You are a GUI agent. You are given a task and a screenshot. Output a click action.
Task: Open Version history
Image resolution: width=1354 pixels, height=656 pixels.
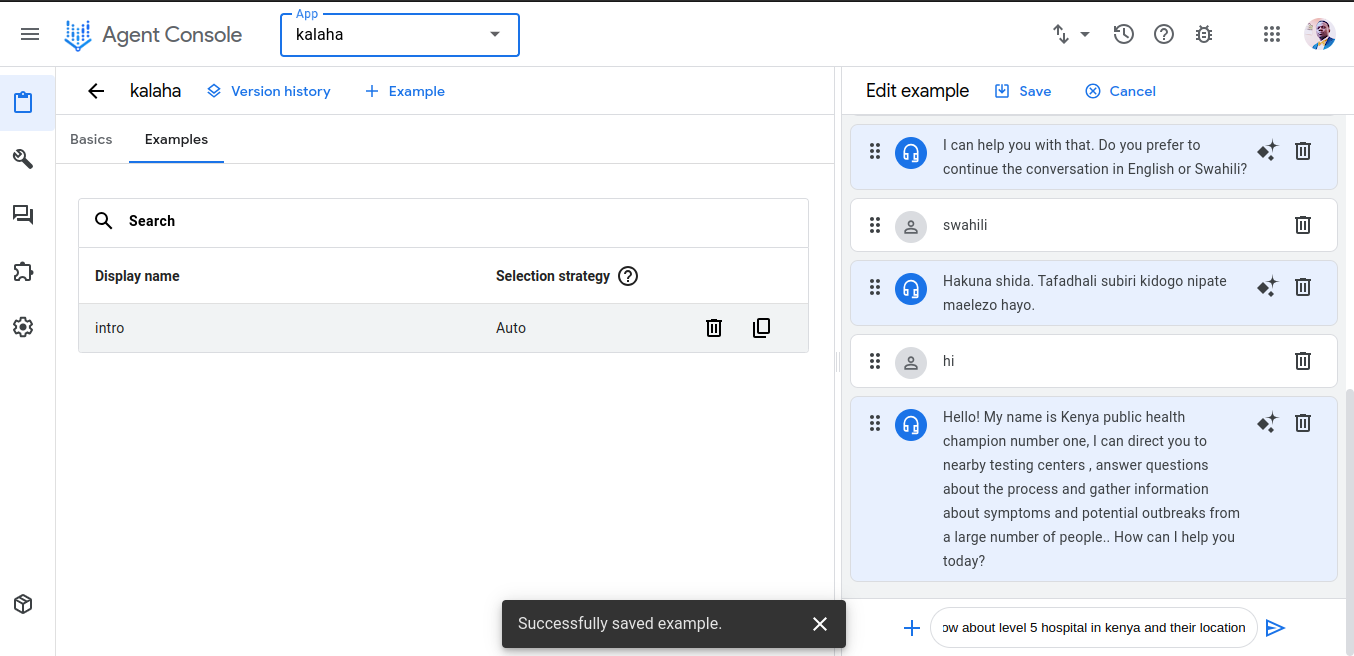(268, 91)
